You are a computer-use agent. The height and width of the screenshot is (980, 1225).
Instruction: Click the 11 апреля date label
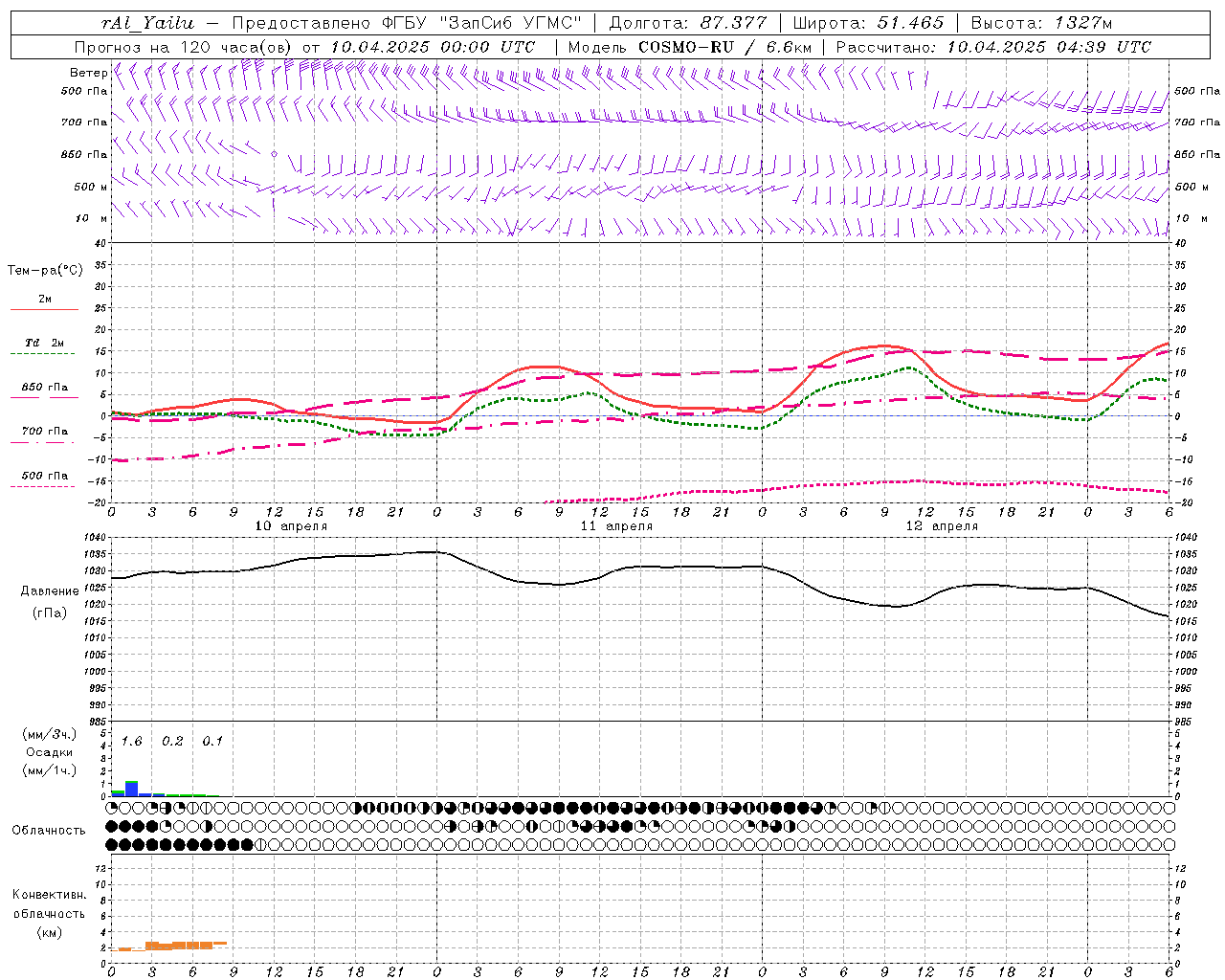[x=616, y=526]
